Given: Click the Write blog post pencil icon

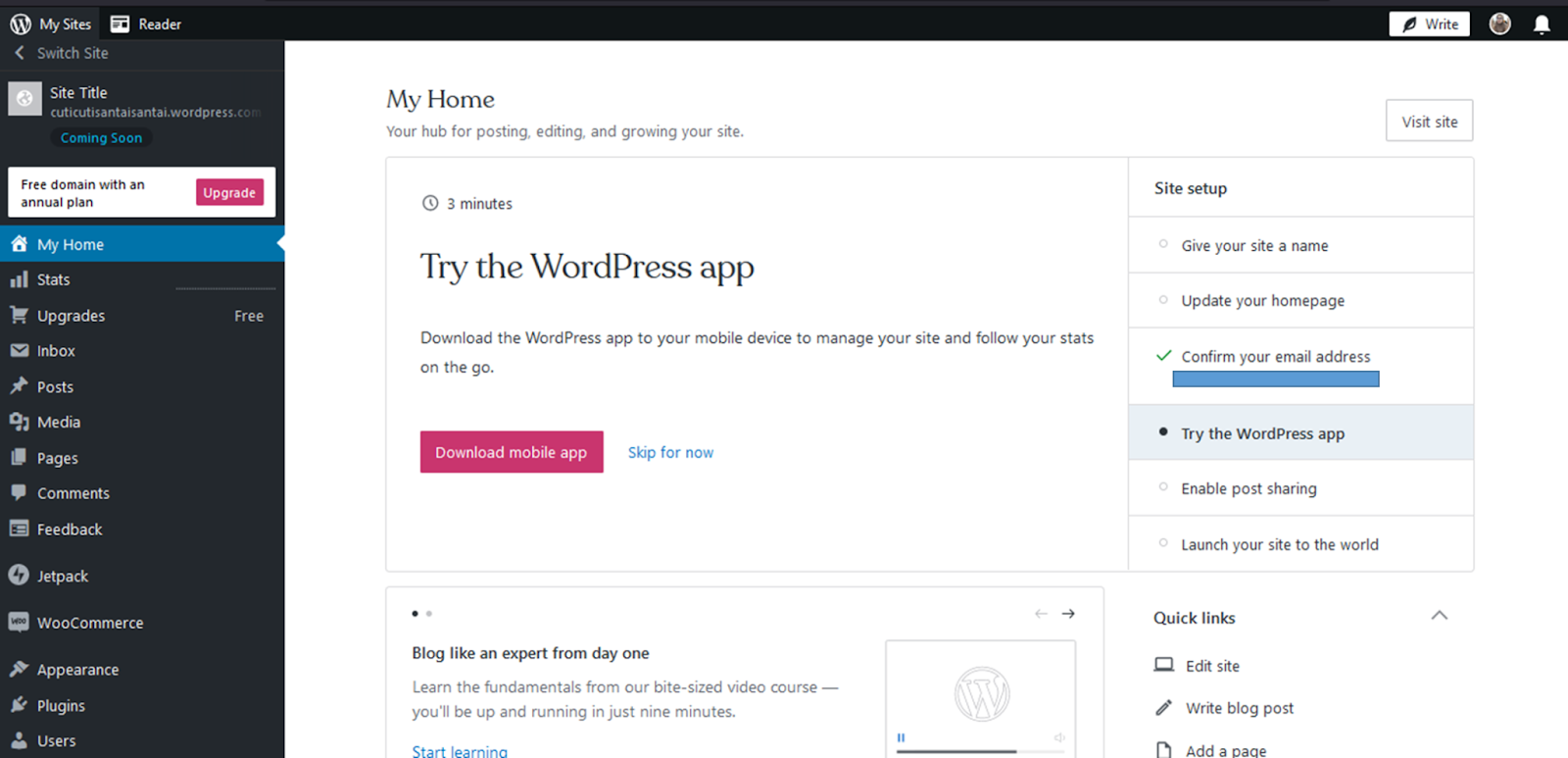Looking at the screenshot, I should (1163, 708).
